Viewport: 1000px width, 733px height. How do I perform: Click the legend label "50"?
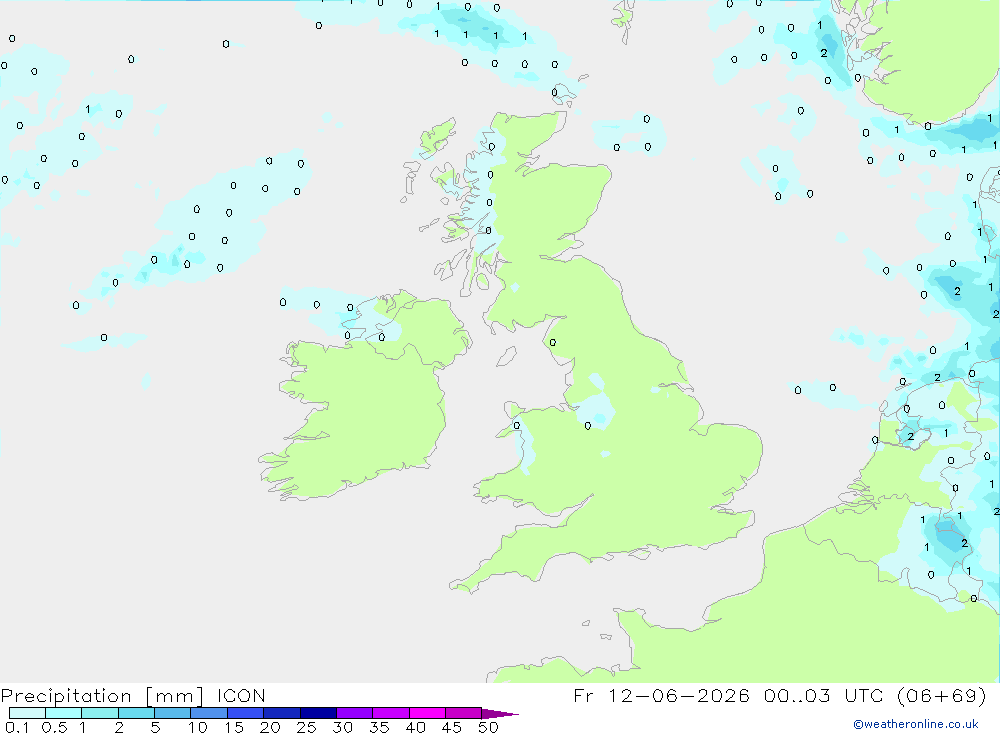coord(489,727)
